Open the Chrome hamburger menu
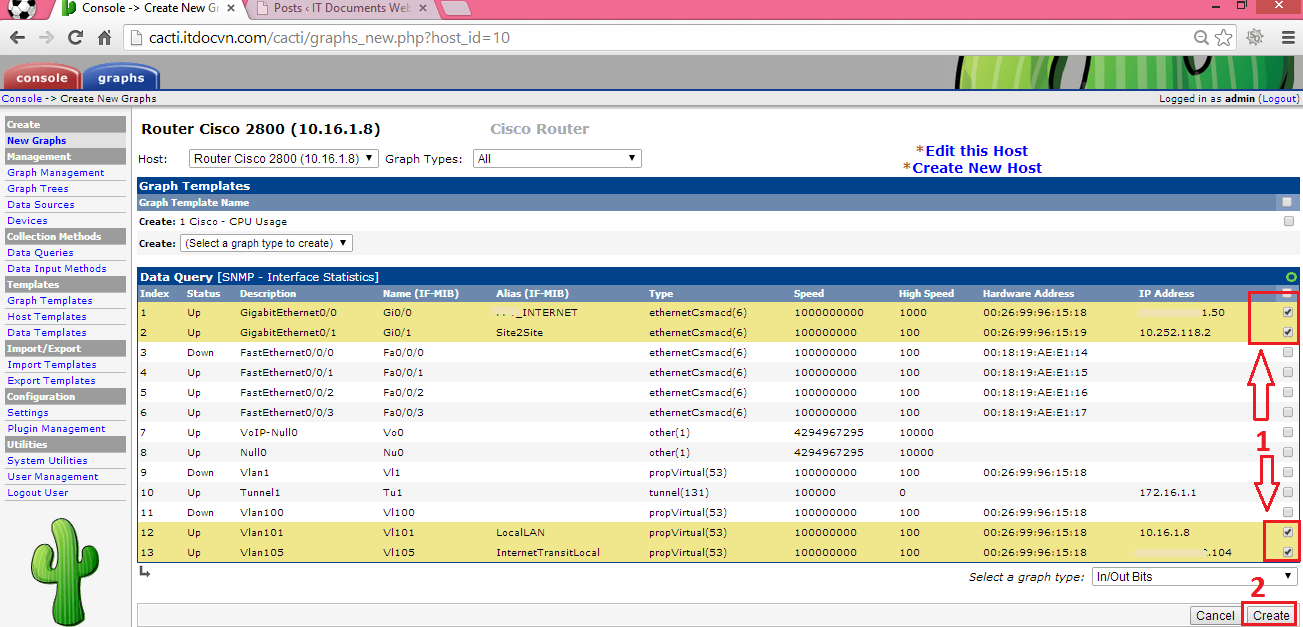The image size is (1303, 627). (1286, 38)
